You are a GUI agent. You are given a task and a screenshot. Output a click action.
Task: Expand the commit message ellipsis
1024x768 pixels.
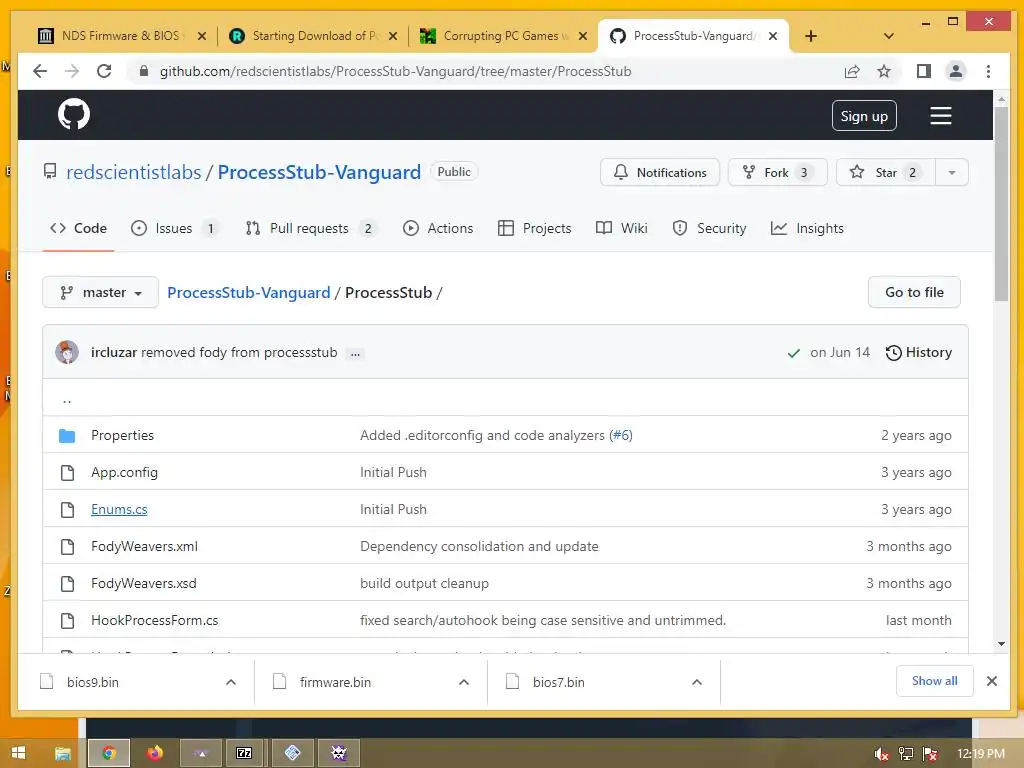pyautogui.click(x=355, y=353)
